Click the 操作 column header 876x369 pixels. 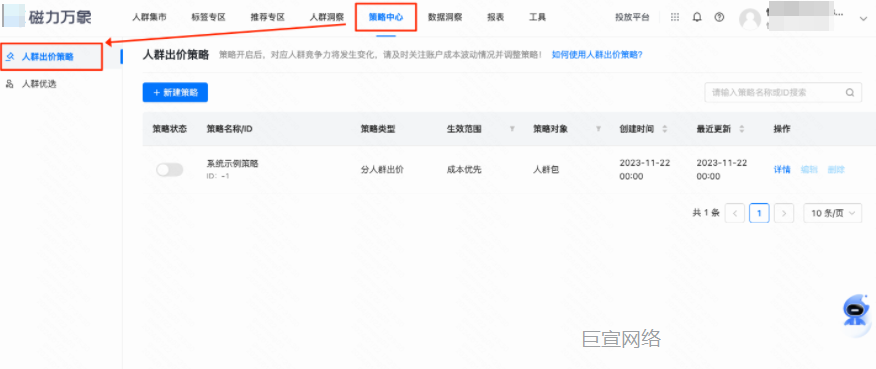tap(782, 129)
